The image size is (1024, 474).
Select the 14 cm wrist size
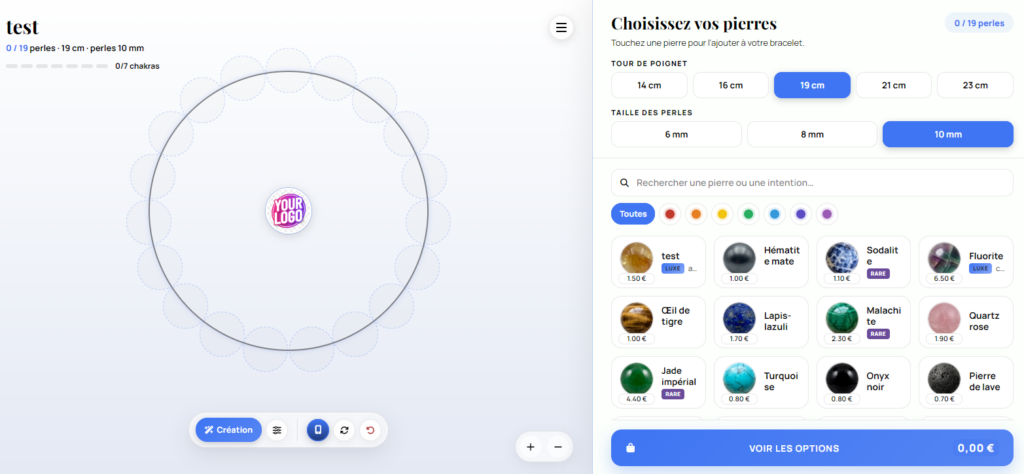coord(649,85)
